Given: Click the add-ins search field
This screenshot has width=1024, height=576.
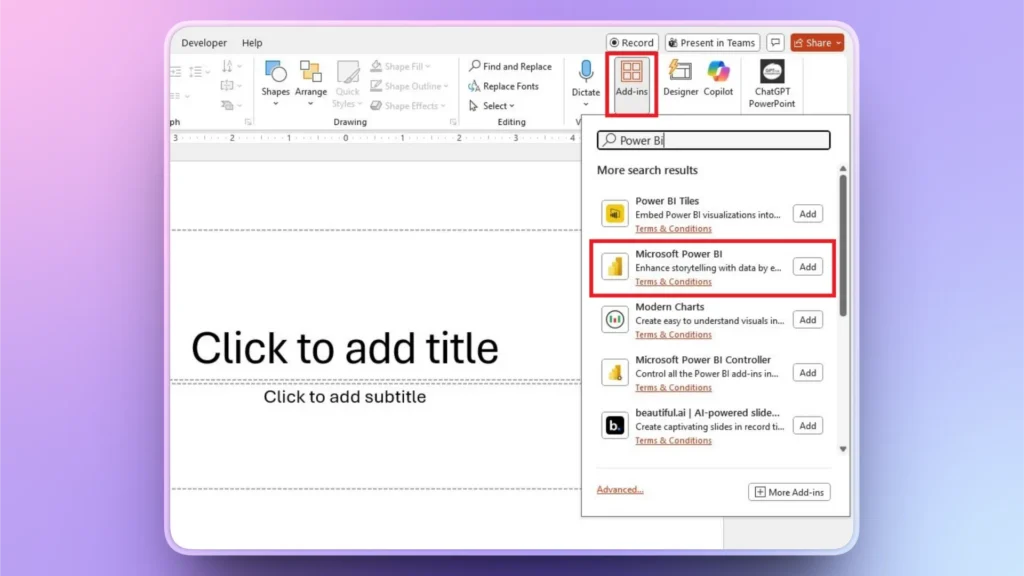Looking at the screenshot, I should pos(712,140).
